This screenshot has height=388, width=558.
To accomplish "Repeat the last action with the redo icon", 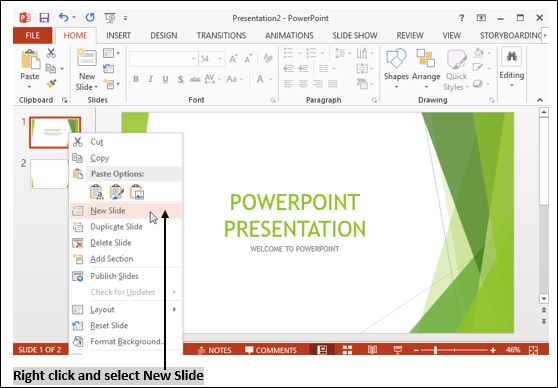I will click(90, 17).
